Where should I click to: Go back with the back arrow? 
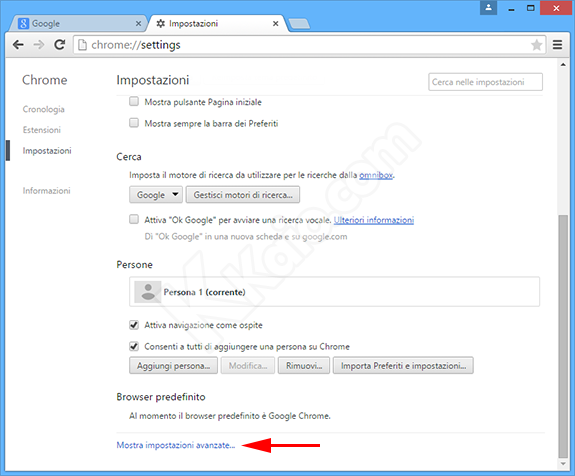(x=18, y=45)
